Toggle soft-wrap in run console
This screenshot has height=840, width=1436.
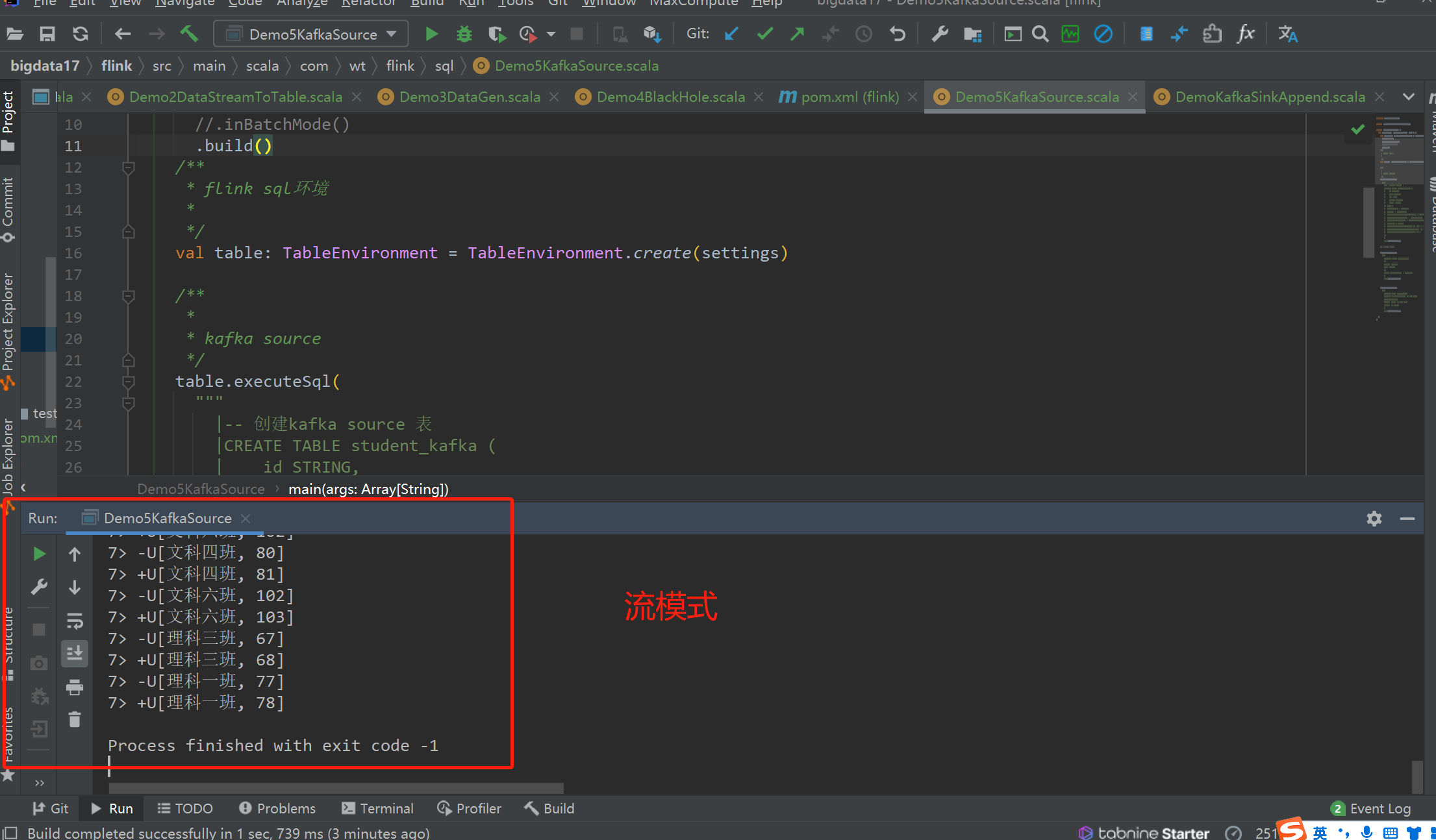click(x=75, y=621)
